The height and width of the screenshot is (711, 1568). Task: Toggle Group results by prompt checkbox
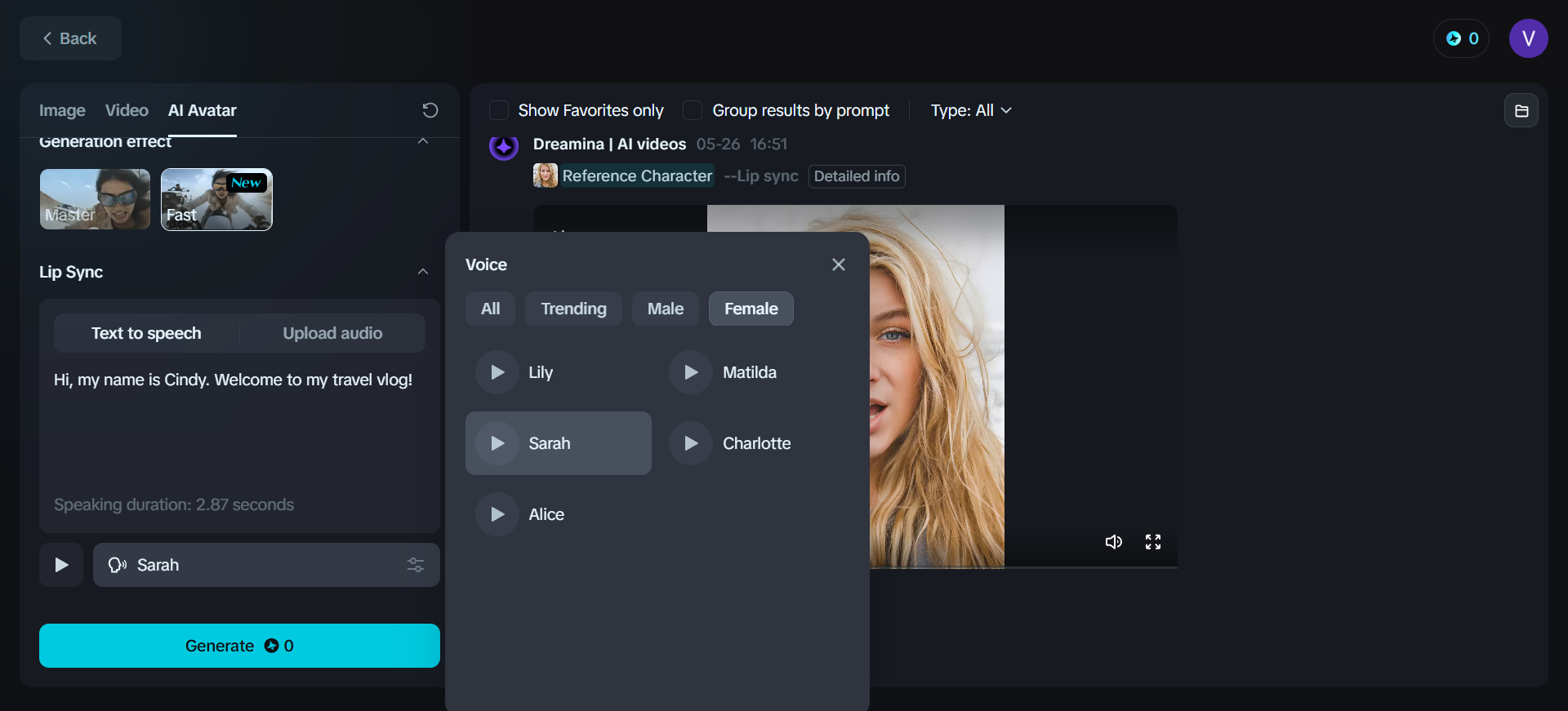693,110
